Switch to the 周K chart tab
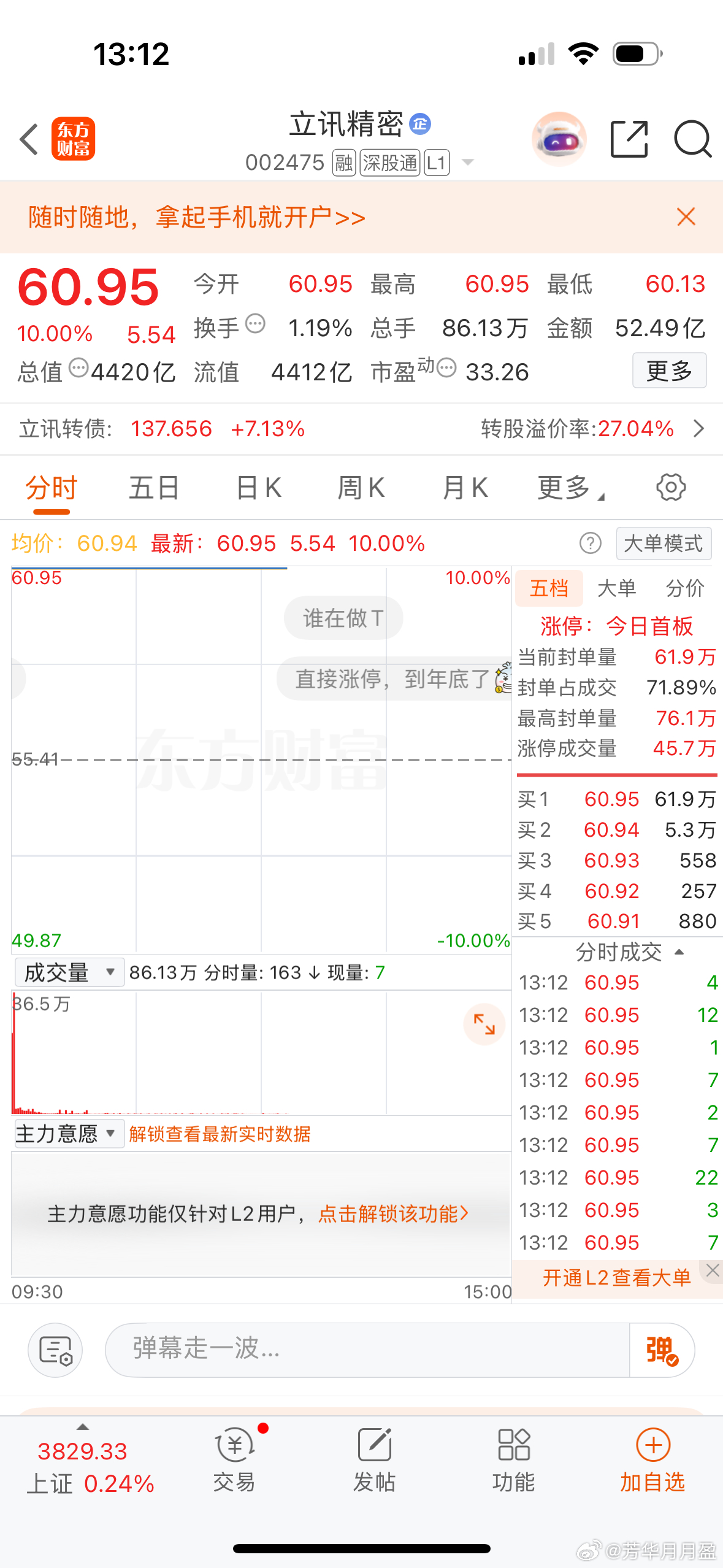Image resolution: width=723 pixels, height=1568 pixels. click(361, 488)
